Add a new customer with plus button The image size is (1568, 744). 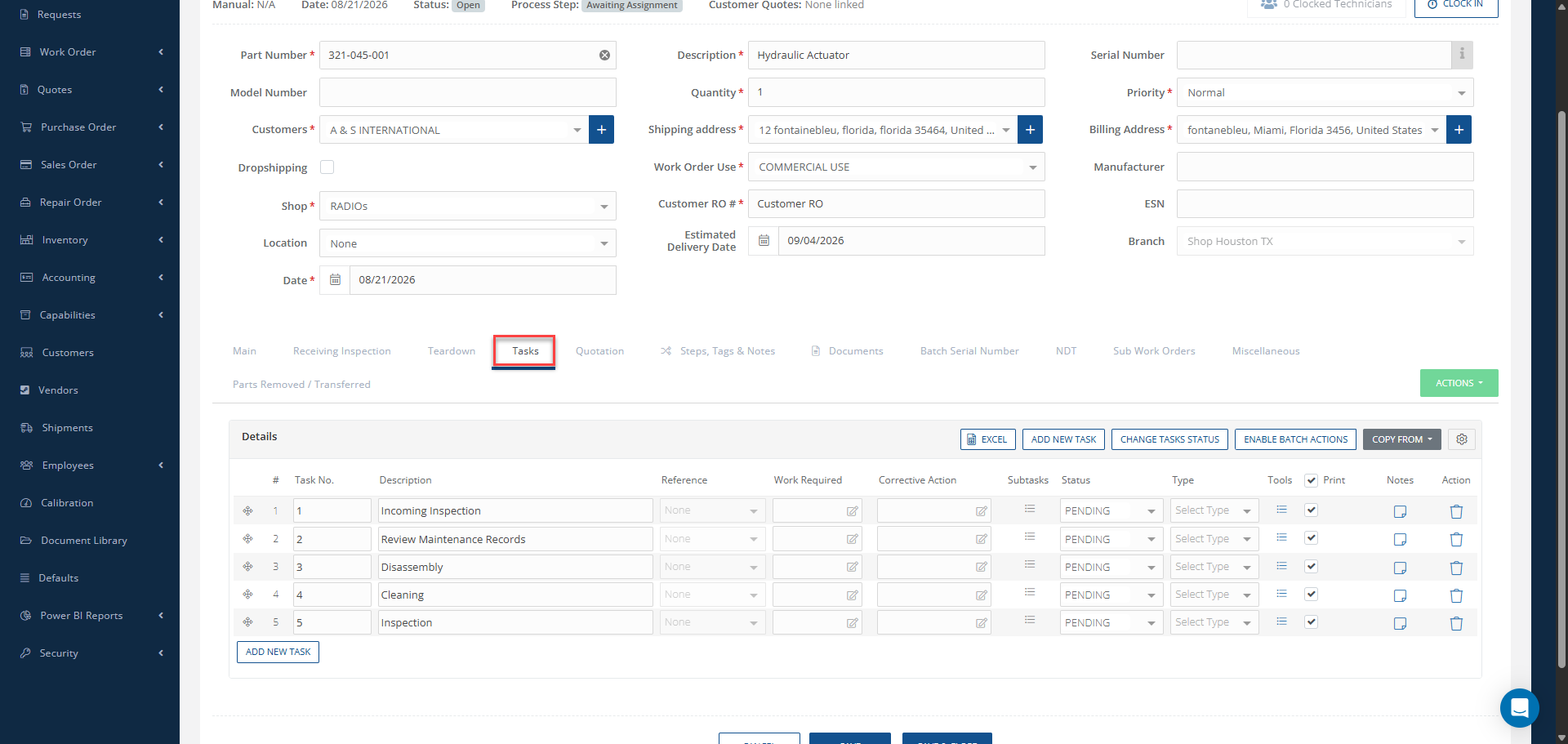(601, 130)
